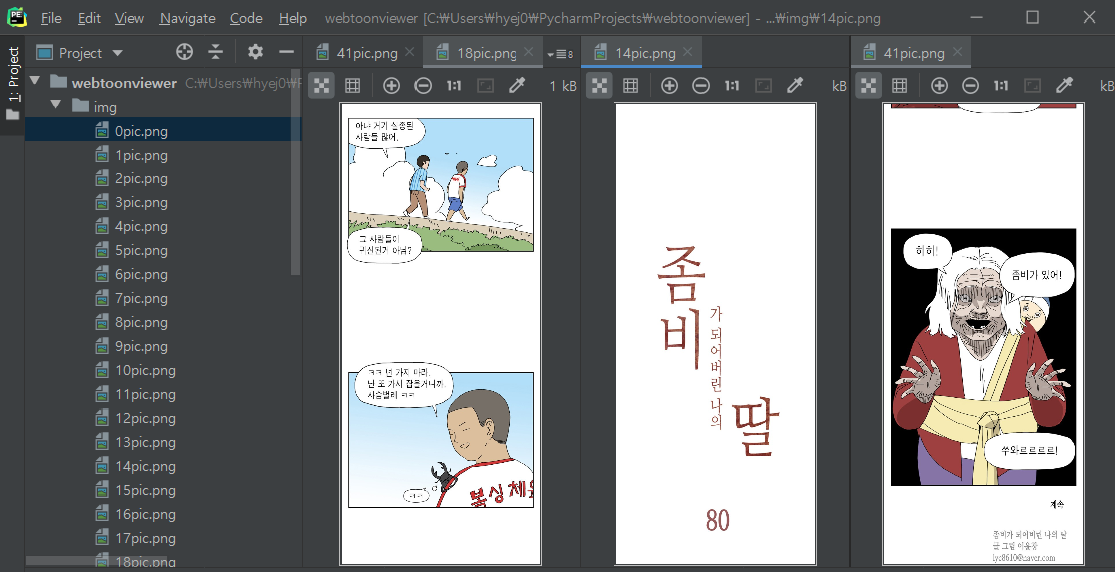Click the Collapse All icon in Project panel

(x=215, y=51)
